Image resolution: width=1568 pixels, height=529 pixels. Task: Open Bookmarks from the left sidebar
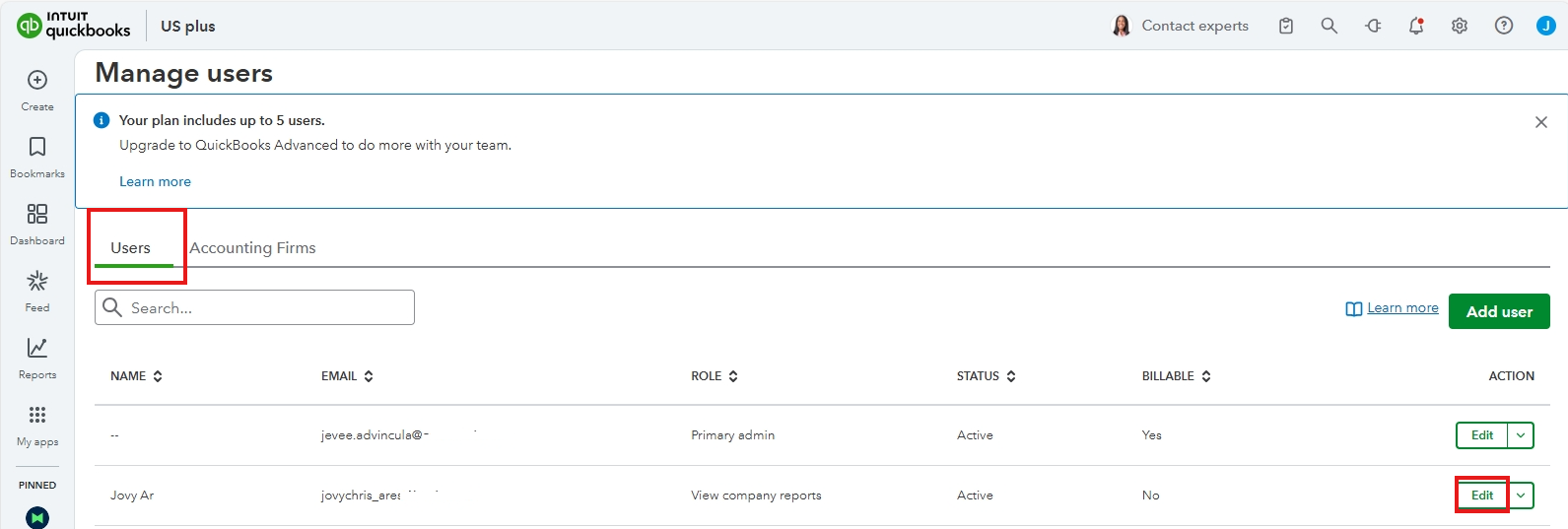click(x=37, y=148)
